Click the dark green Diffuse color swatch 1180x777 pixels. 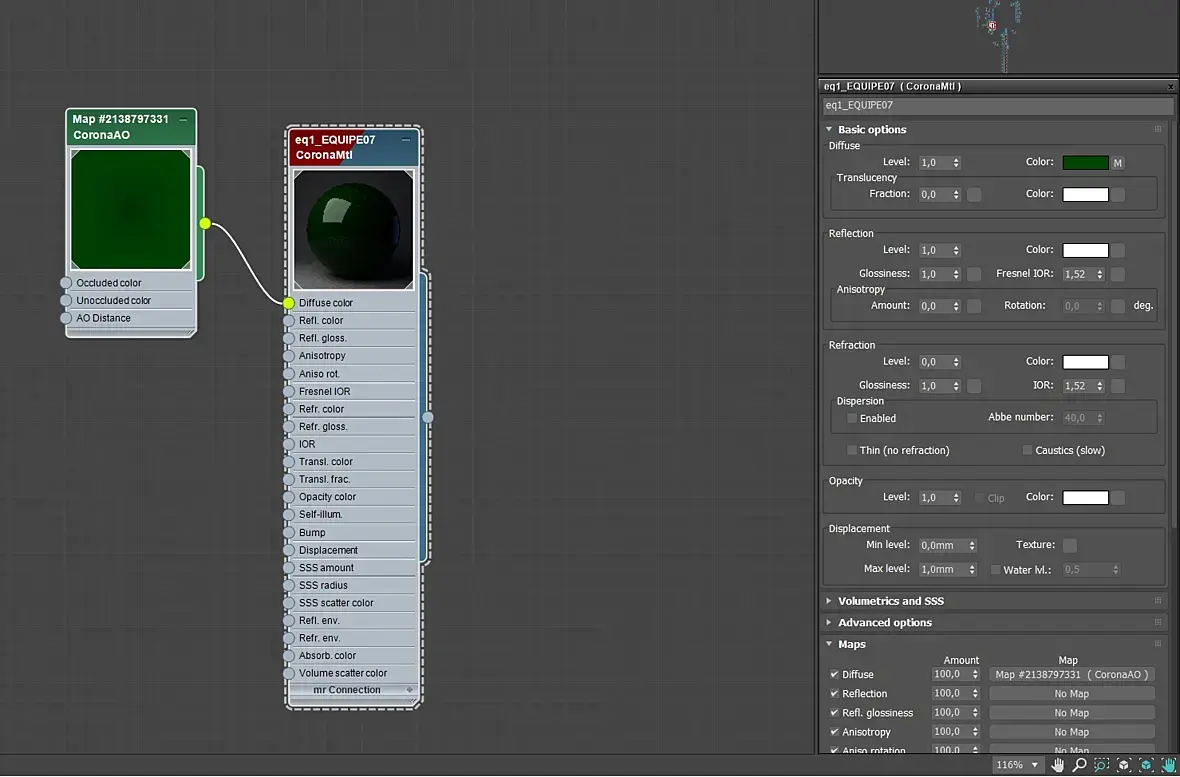tap(1085, 163)
